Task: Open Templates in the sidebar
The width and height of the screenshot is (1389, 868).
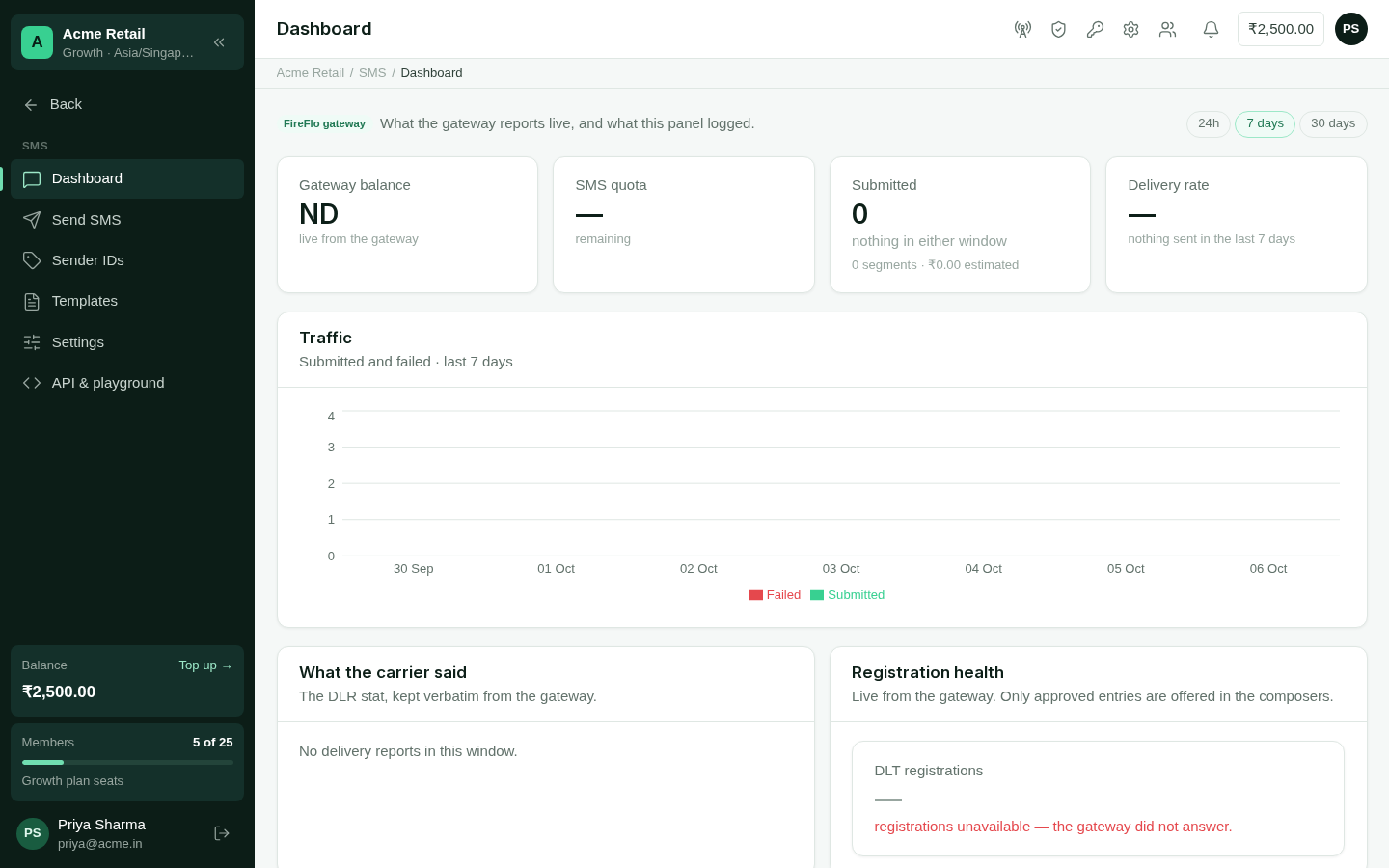Action: pyautogui.click(x=127, y=301)
